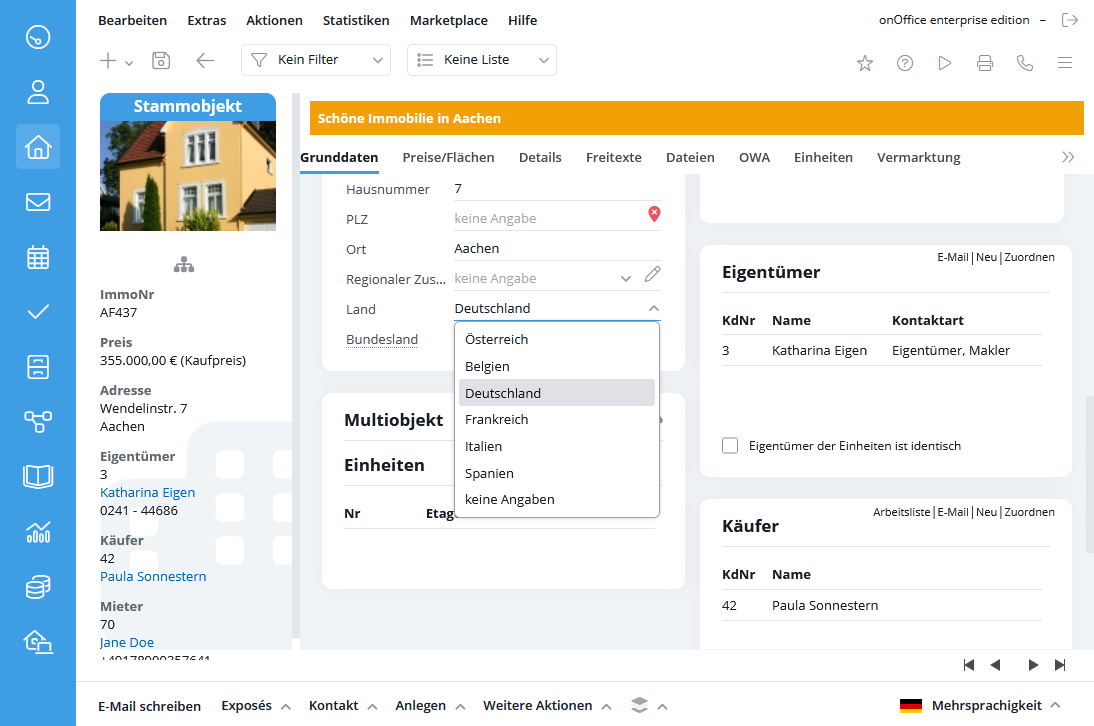Click the logout arrow icon
1094x726 pixels.
1070,20
